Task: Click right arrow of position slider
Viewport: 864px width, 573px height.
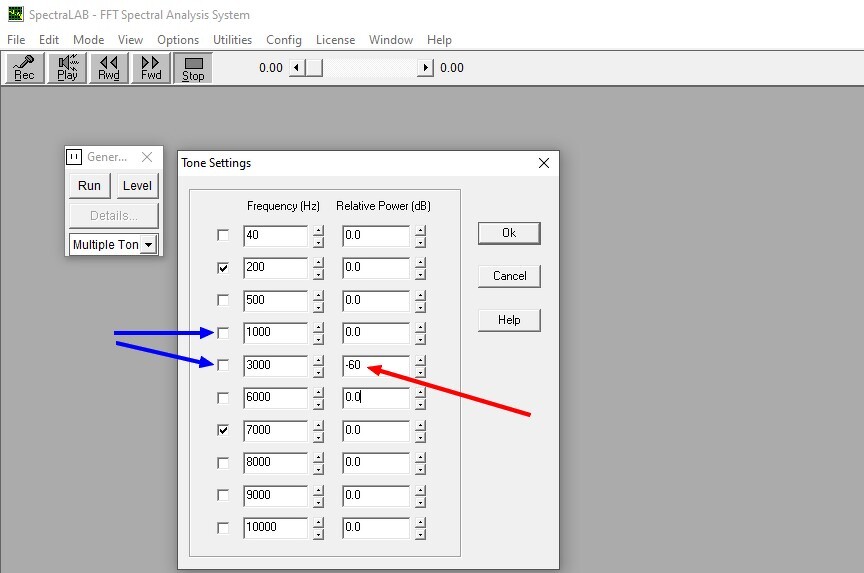Action: pyautogui.click(x=425, y=68)
